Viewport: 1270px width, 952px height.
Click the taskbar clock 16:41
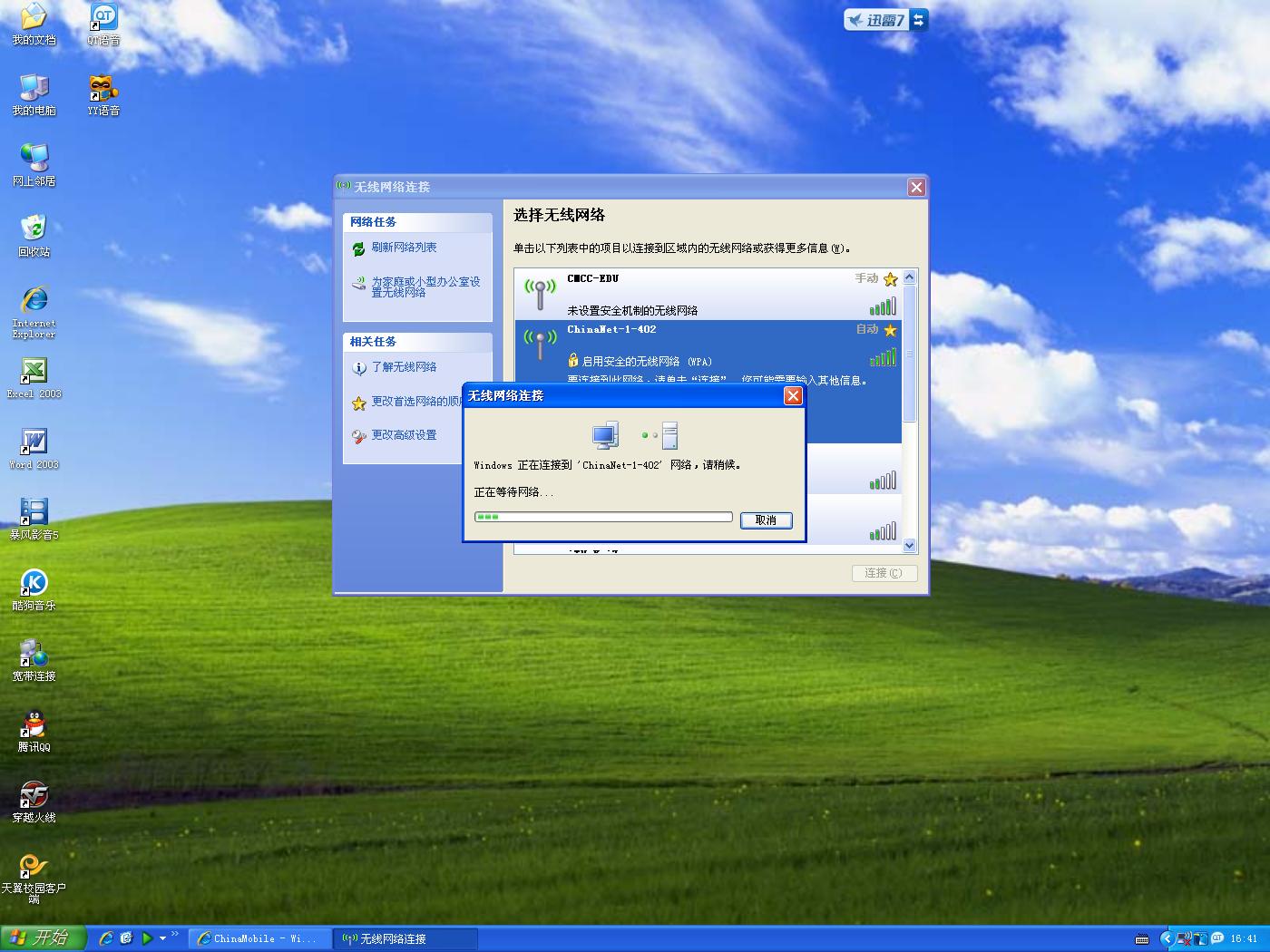click(1244, 938)
